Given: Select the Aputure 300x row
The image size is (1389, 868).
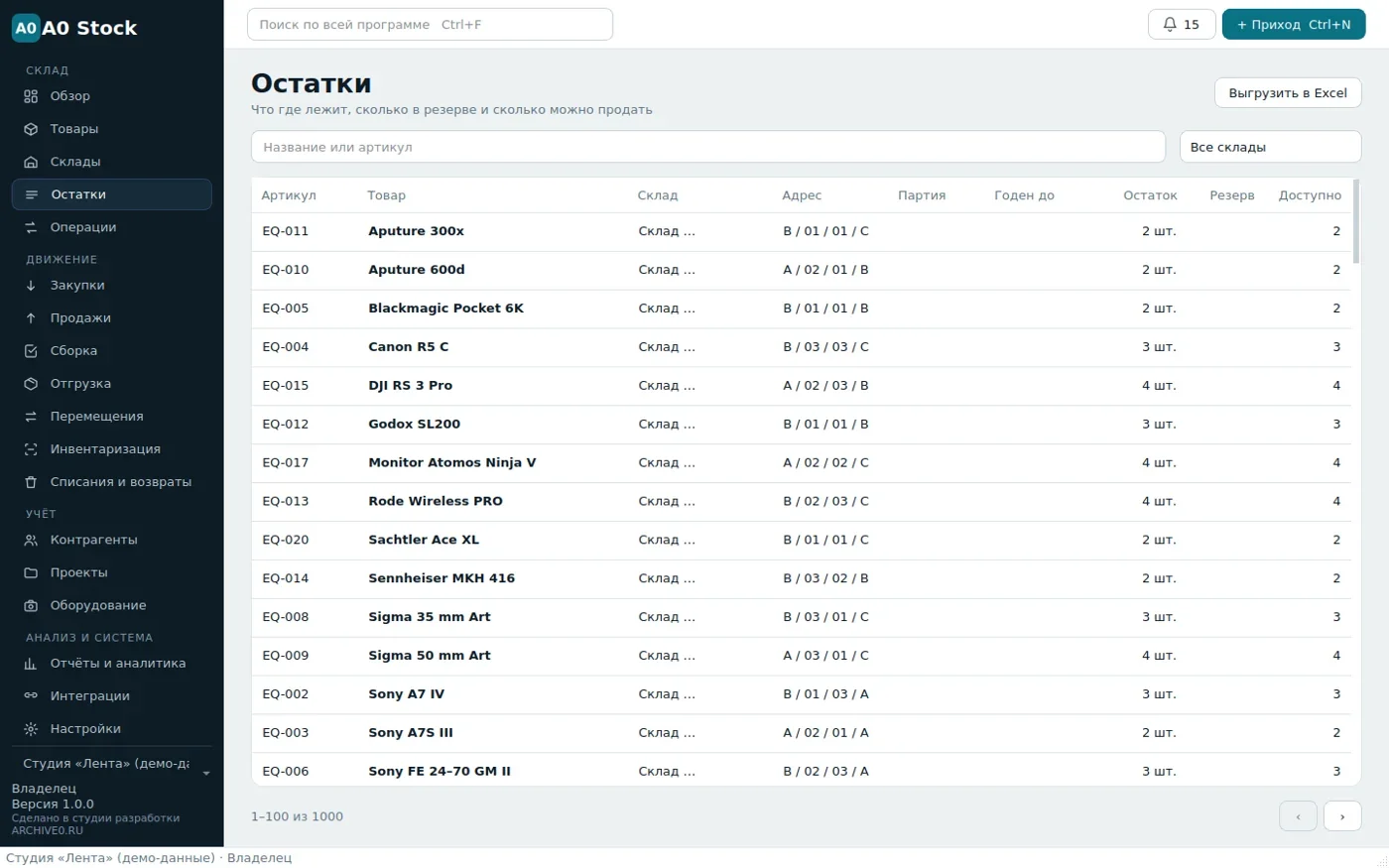Looking at the screenshot, I should coord(802,231).
